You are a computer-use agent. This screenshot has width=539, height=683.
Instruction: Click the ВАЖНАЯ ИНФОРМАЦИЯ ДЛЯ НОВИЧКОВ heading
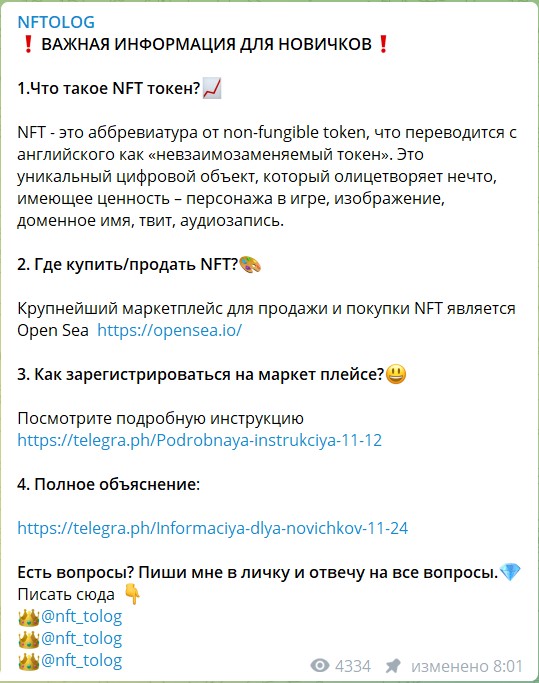pyautogui.click(x=206, y=44)
